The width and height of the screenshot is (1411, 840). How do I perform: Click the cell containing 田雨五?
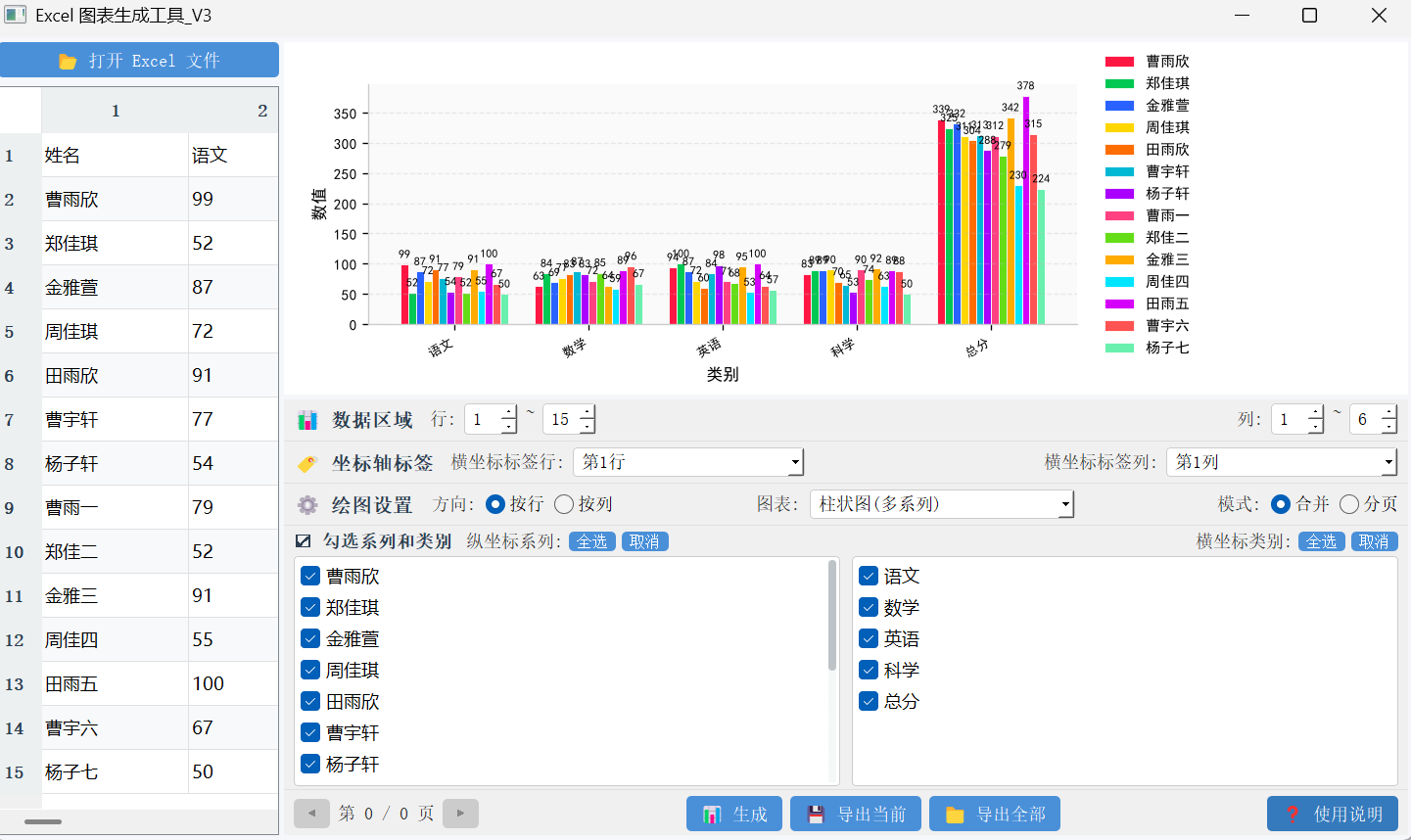[x=116, y=683]
